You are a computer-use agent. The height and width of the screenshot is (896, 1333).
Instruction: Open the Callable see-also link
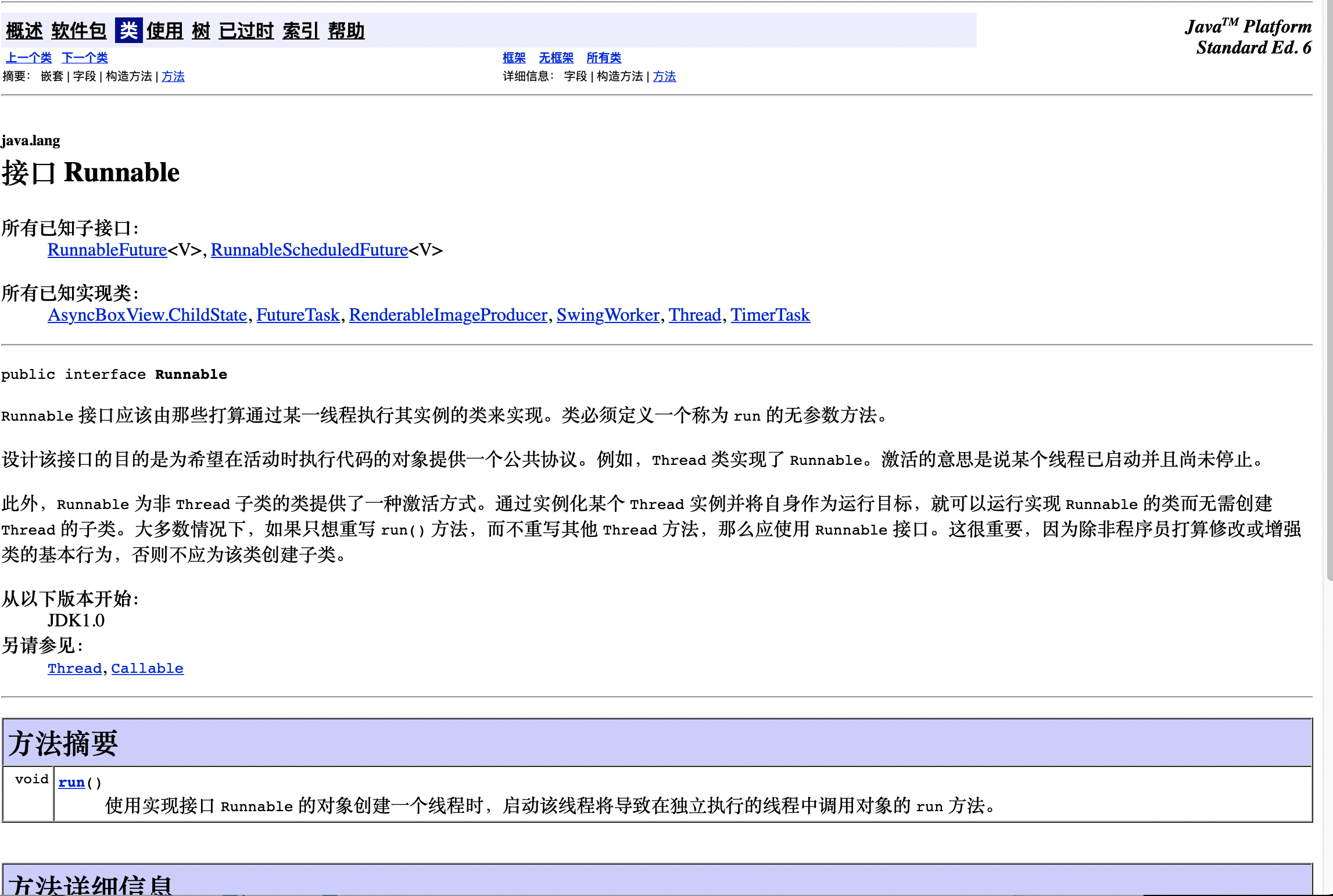pos(147,668)
